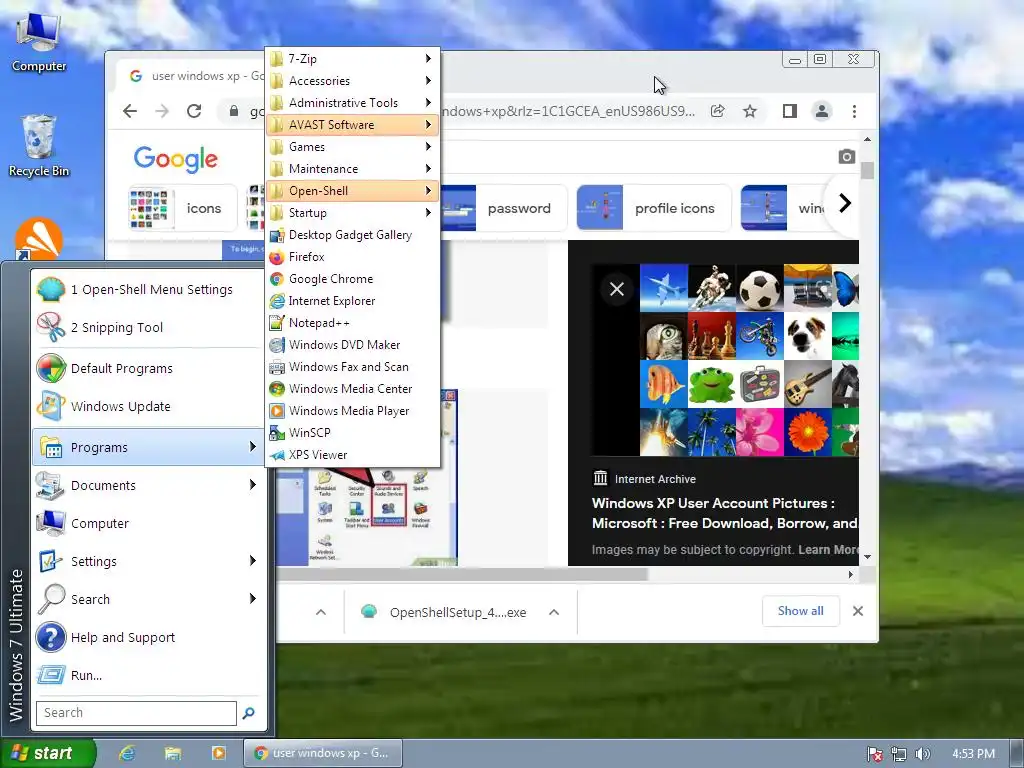Image resolution: width=1024 pixels, height=768 pixels.
Task: Open Default Programs
Action: coord(148,368)
